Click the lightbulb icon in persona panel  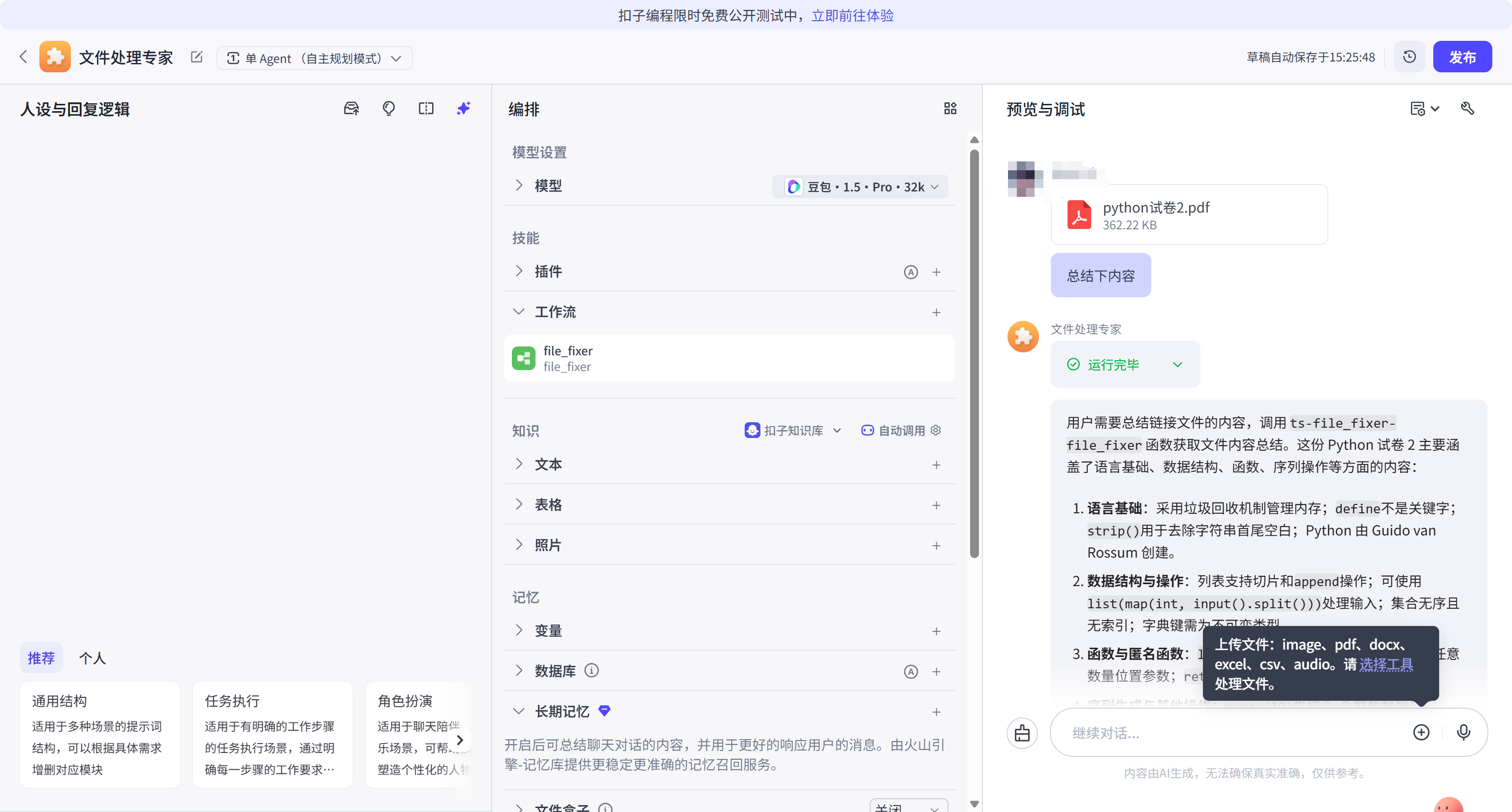(388, 109)
